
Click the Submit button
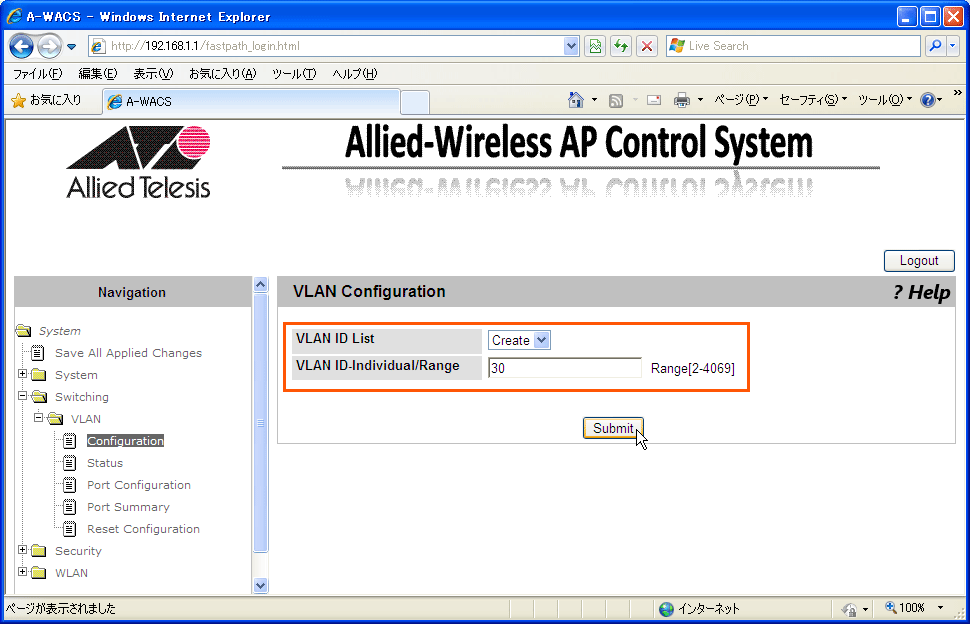click(x=613, y=428)
